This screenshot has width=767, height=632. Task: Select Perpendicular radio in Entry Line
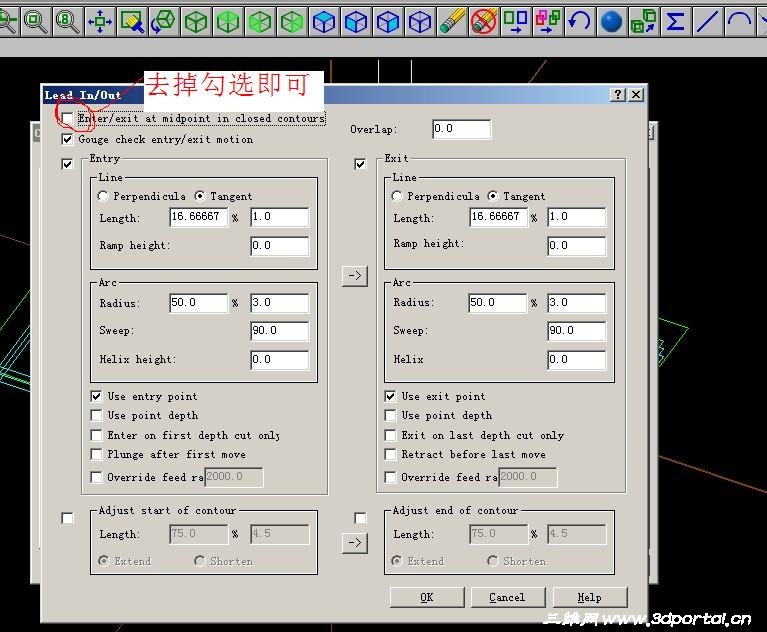pos(103,196)
